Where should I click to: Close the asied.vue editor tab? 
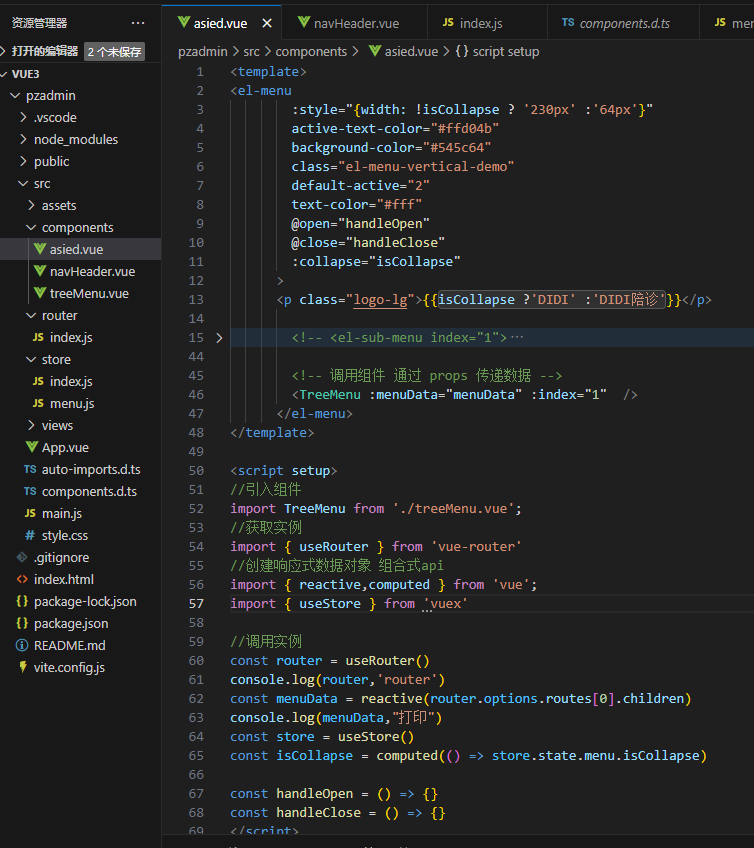[267, 23]
